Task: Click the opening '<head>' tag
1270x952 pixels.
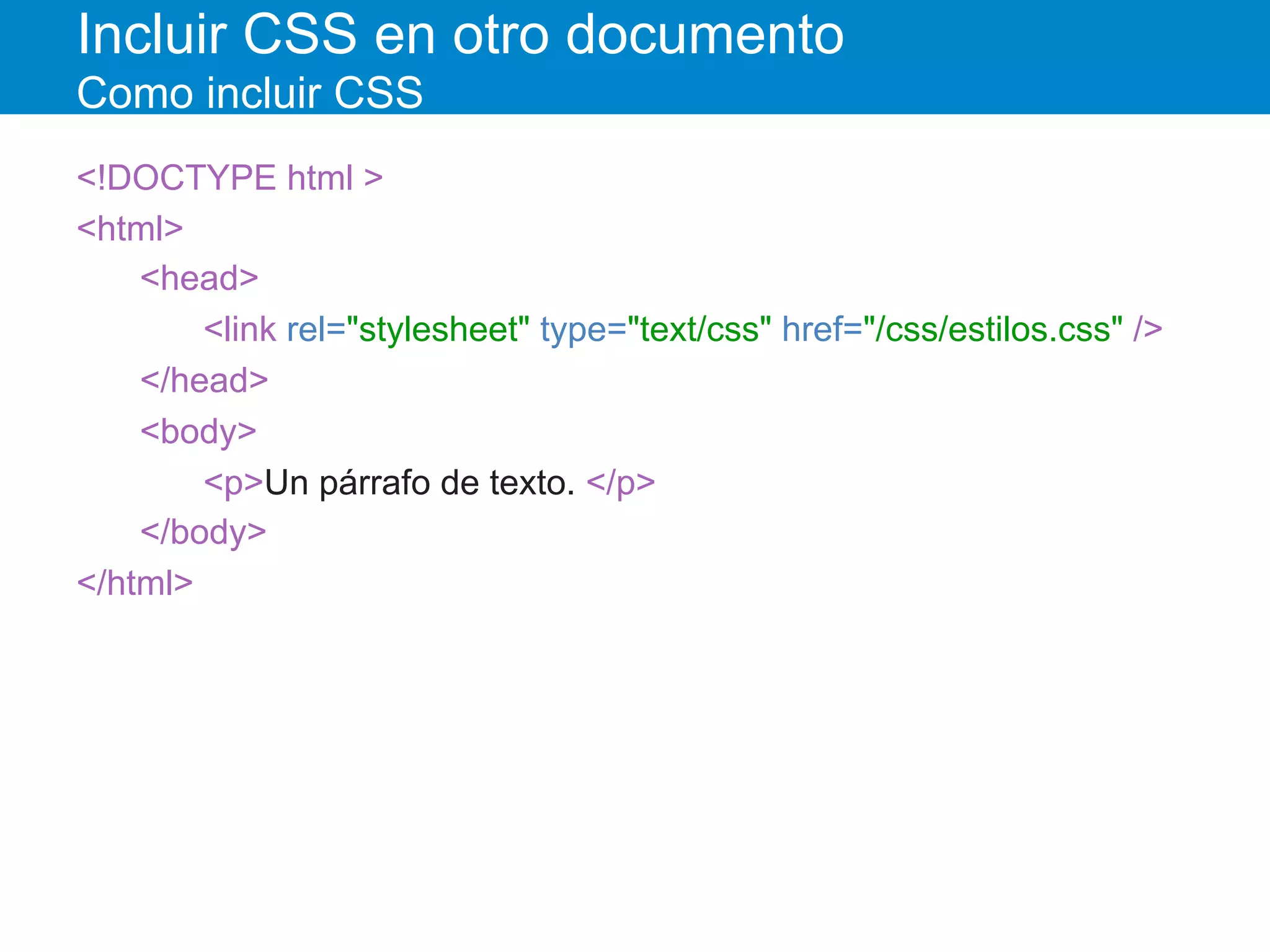Action: pyautogui.click(x=200, y=278)
